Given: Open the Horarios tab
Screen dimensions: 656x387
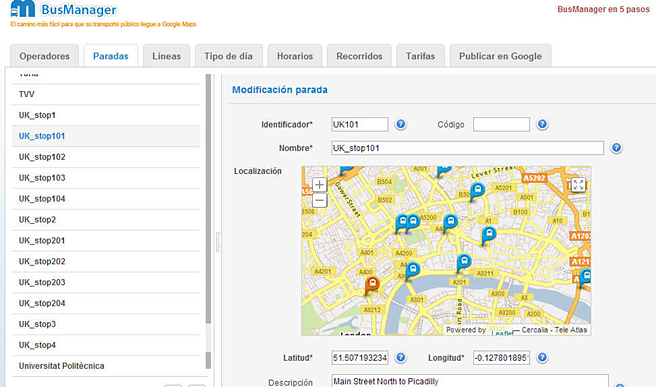Looking at the screenshot, I should coord(295,56).
